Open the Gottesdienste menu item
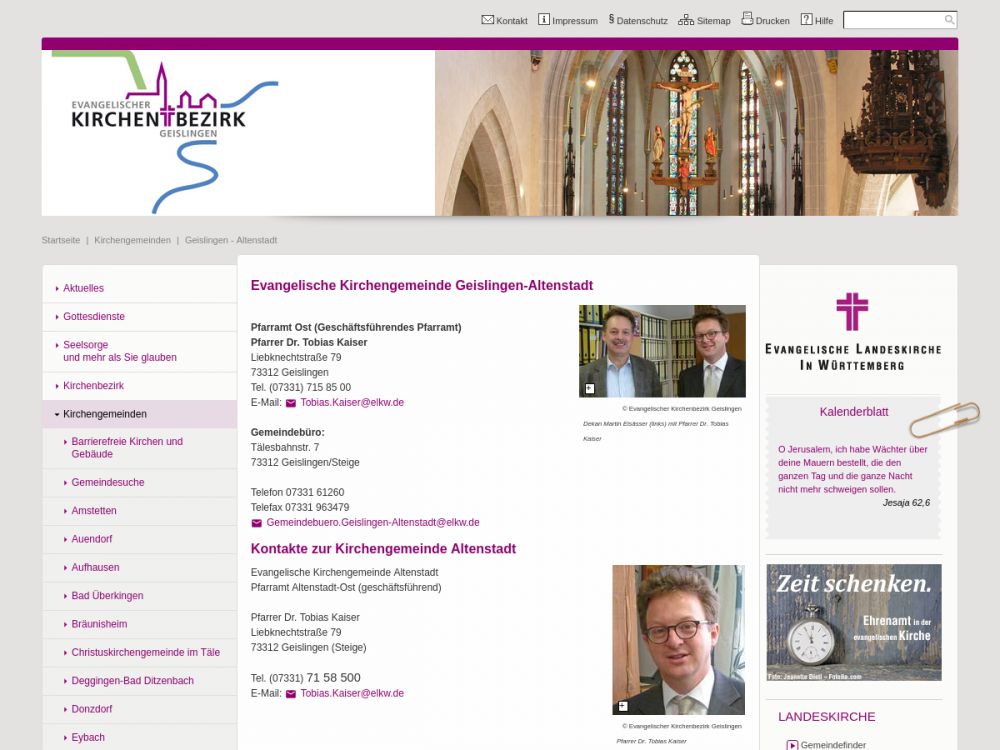Viewport: 1000px width, 750px height. 94,317
